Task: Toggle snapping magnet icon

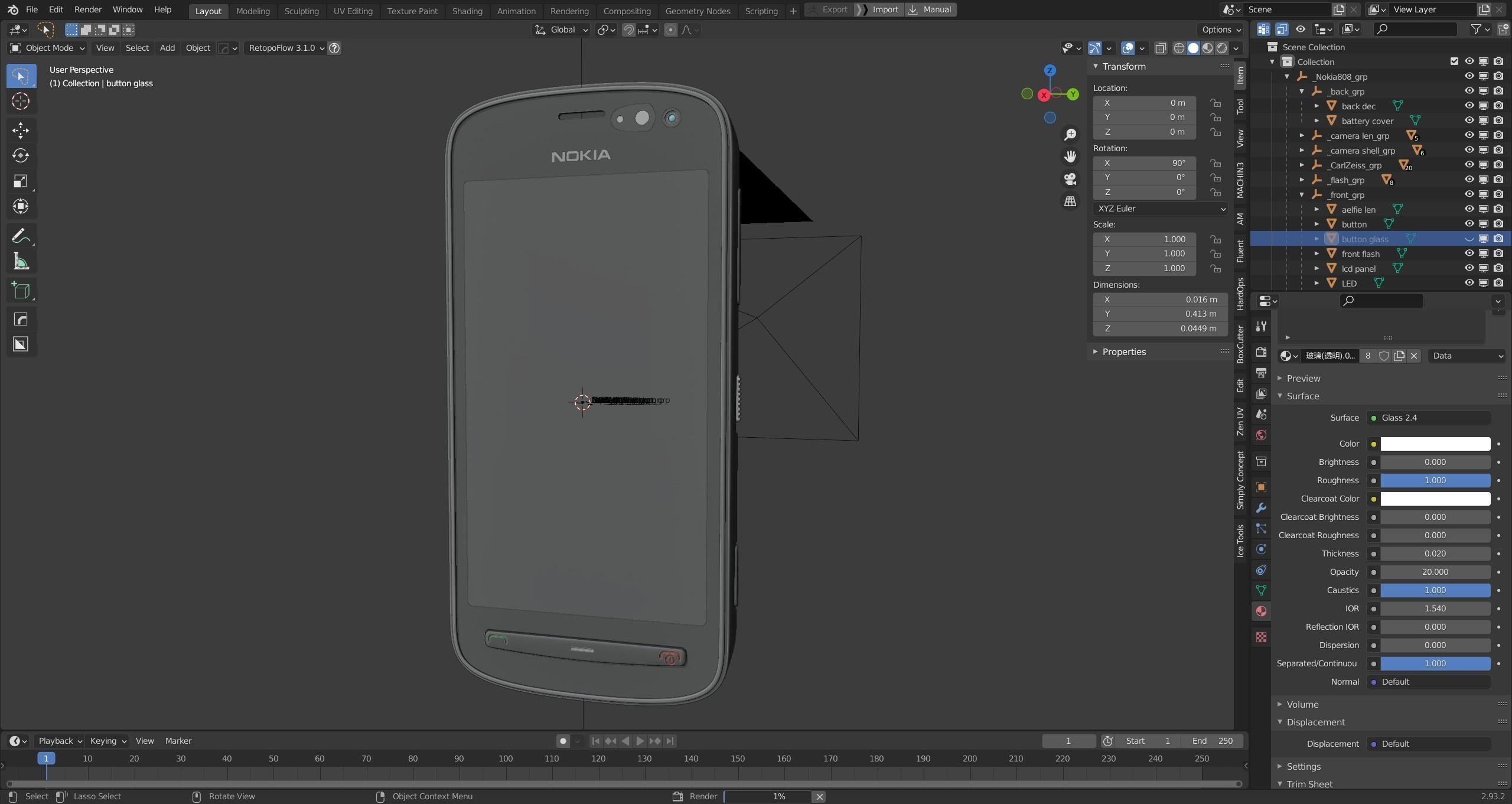Action: tap(629, 30)
